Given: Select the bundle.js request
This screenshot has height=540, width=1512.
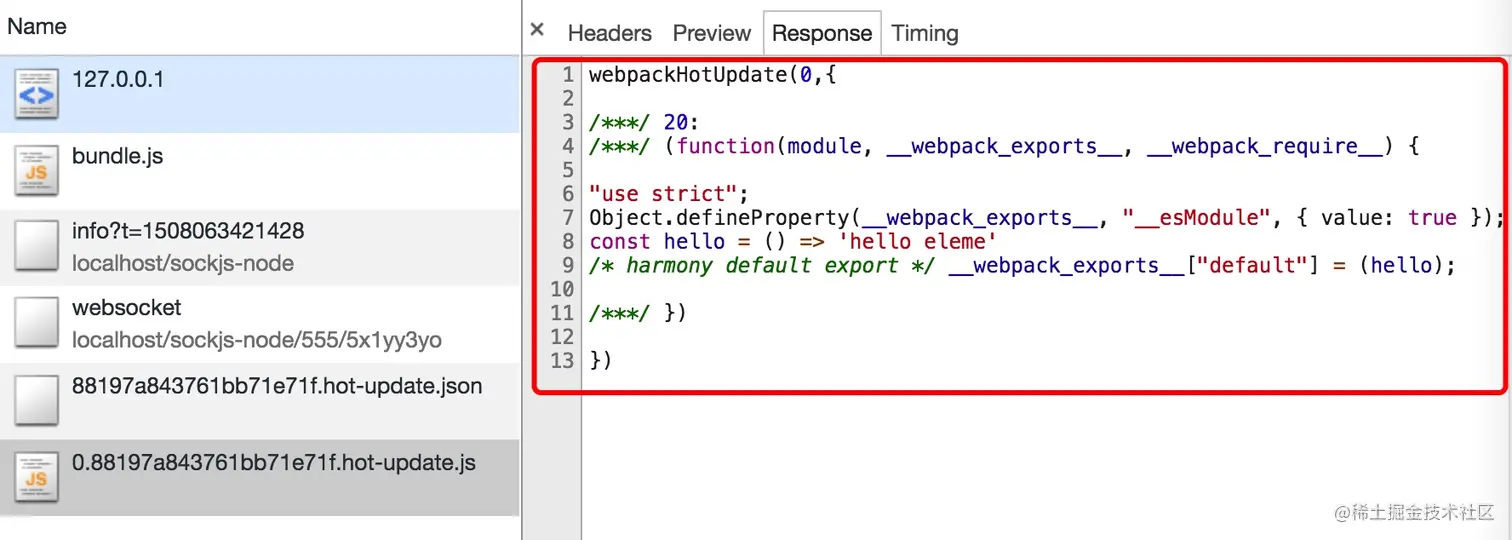Looking at the screenshot, I should 260,171.
